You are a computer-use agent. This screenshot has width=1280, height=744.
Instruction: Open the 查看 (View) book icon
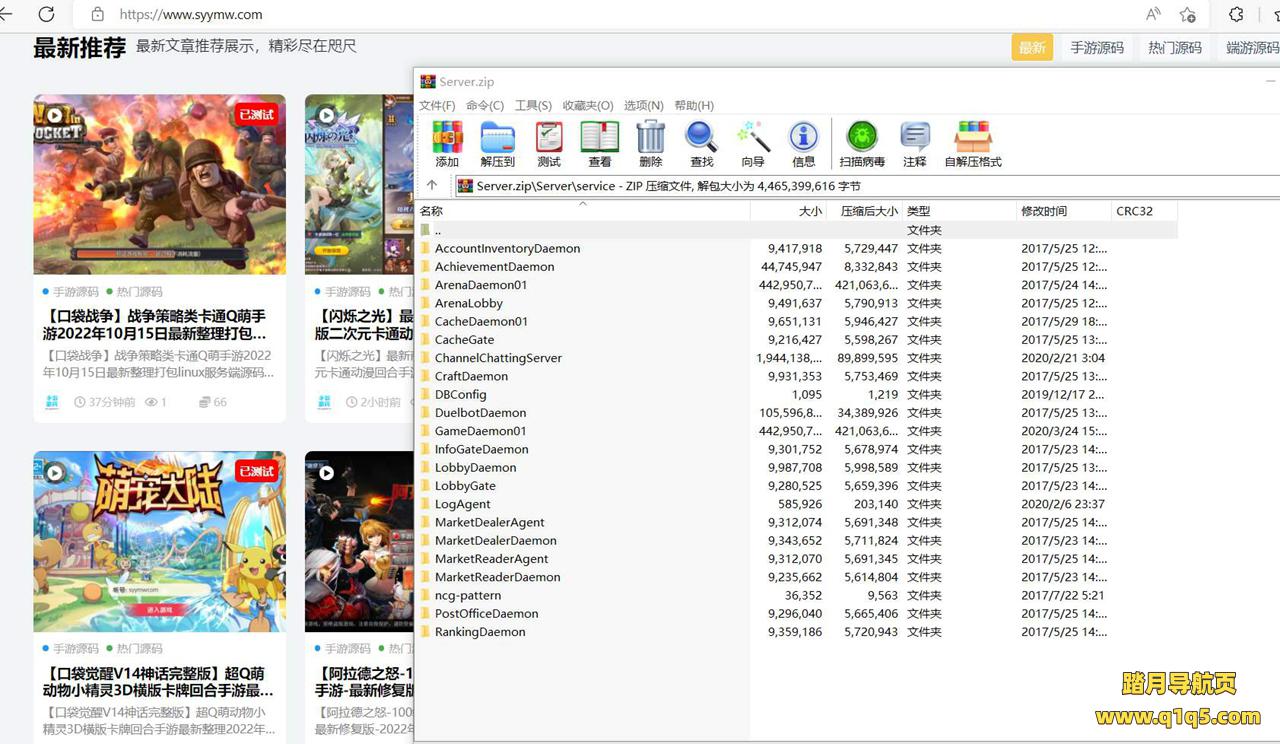point(600,137)
